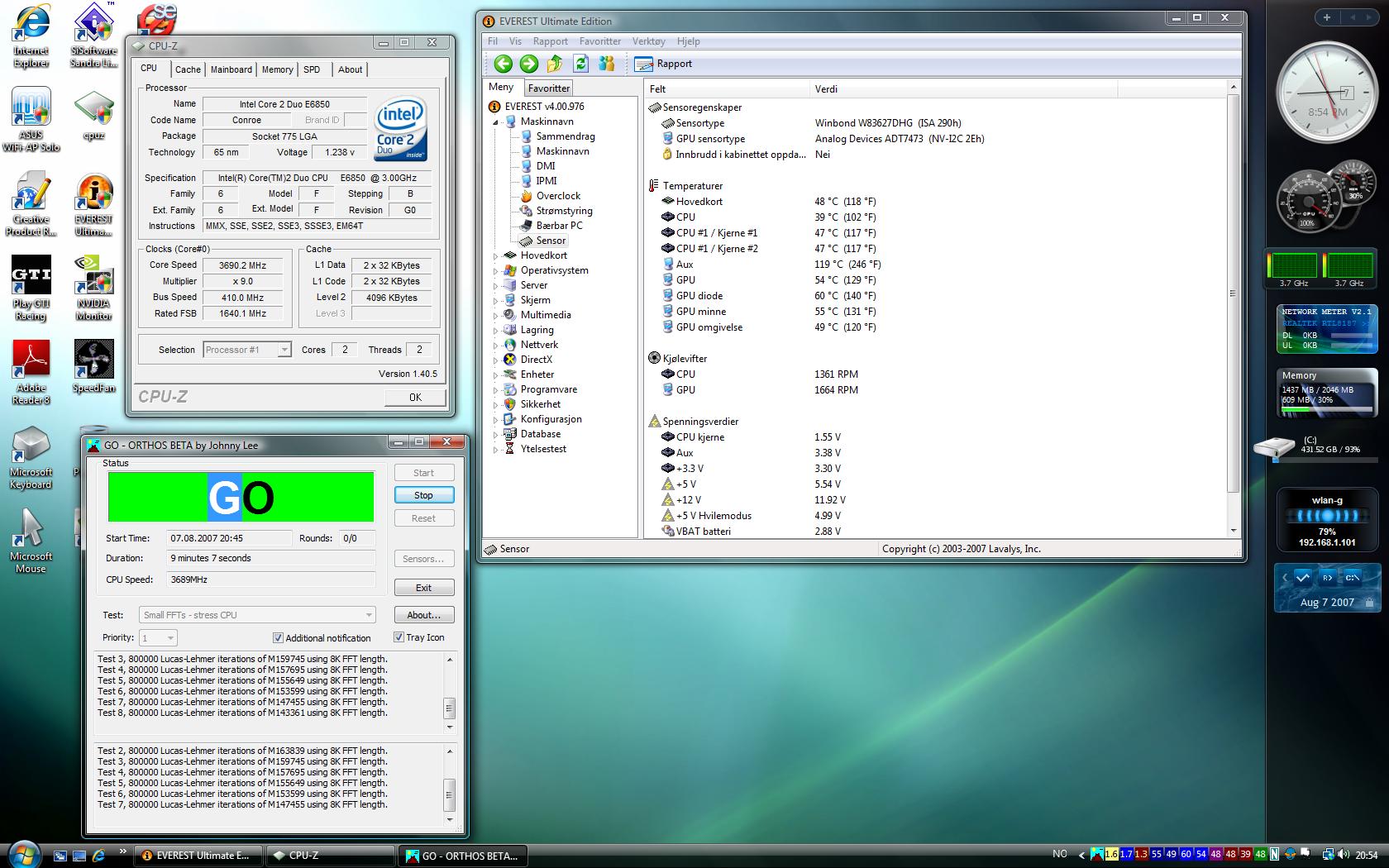Switch to the SPD tab in CPU-Z

pos(312,69)
